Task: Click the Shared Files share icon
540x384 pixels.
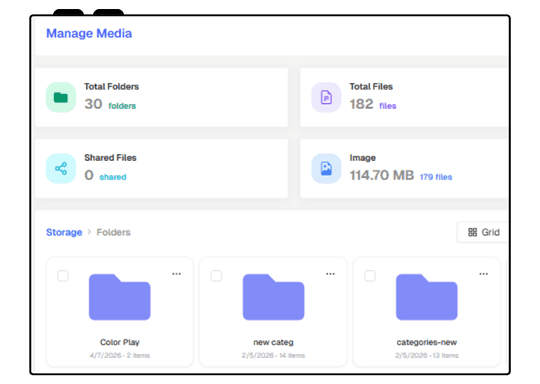Action: 61,168
